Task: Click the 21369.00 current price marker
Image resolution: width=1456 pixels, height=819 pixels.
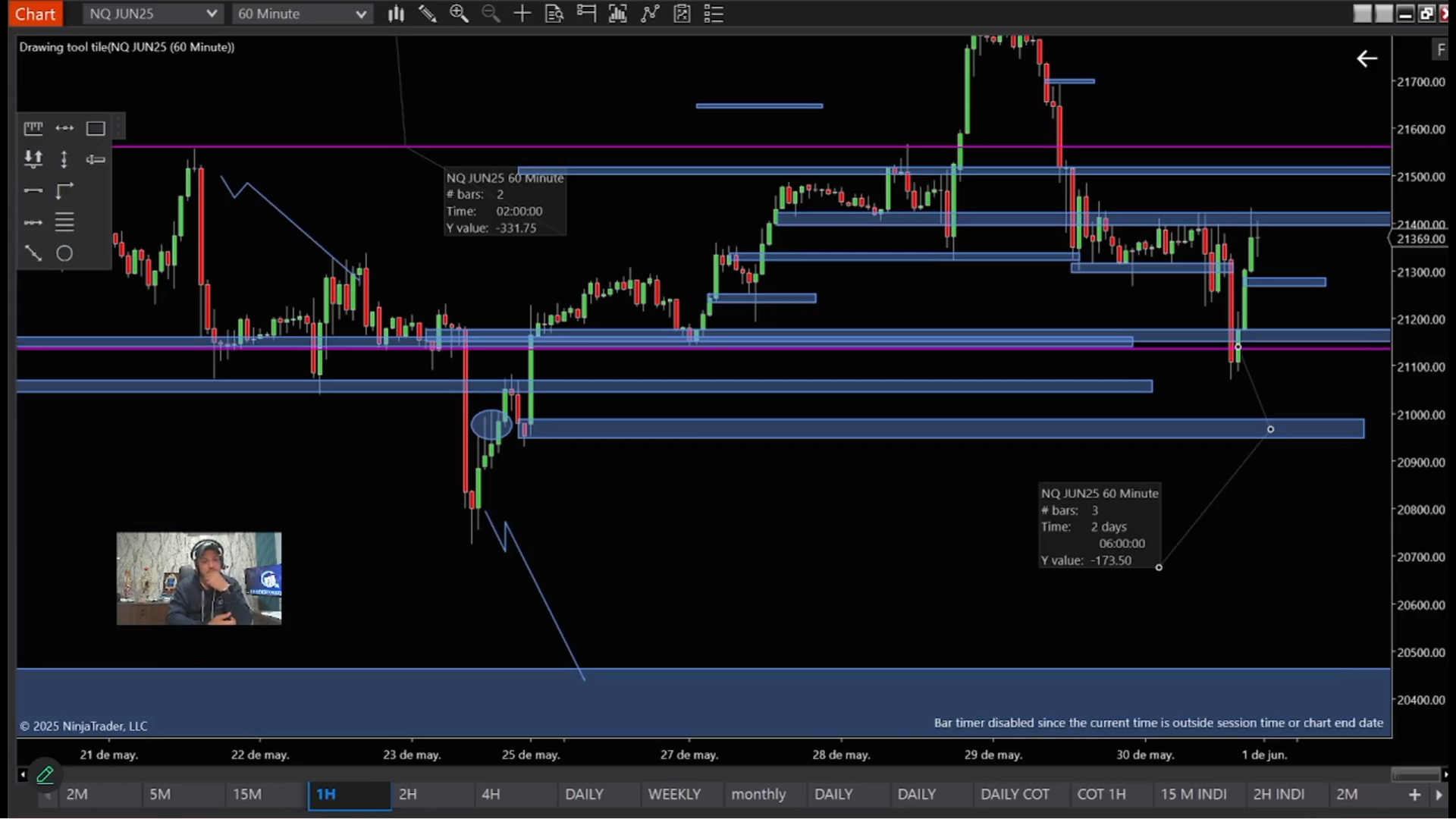Action: [x=1419, y=239]
